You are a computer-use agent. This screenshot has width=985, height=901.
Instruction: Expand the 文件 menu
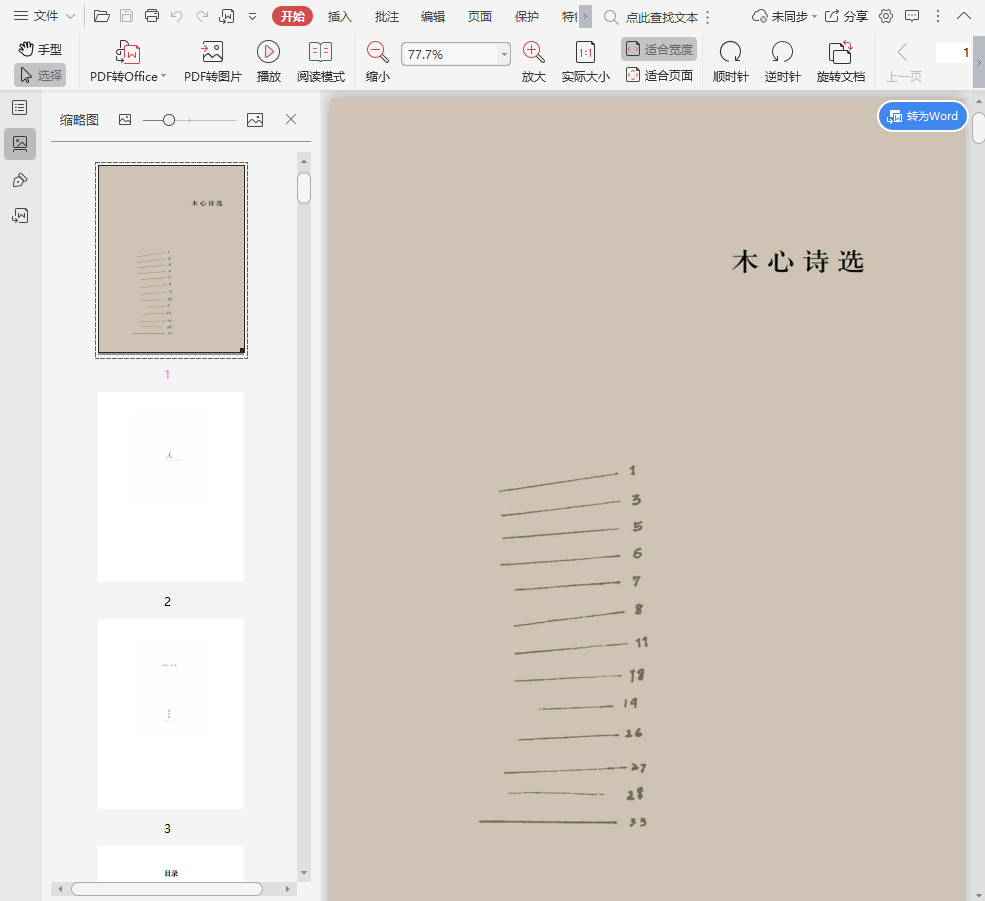coord(45,16)
